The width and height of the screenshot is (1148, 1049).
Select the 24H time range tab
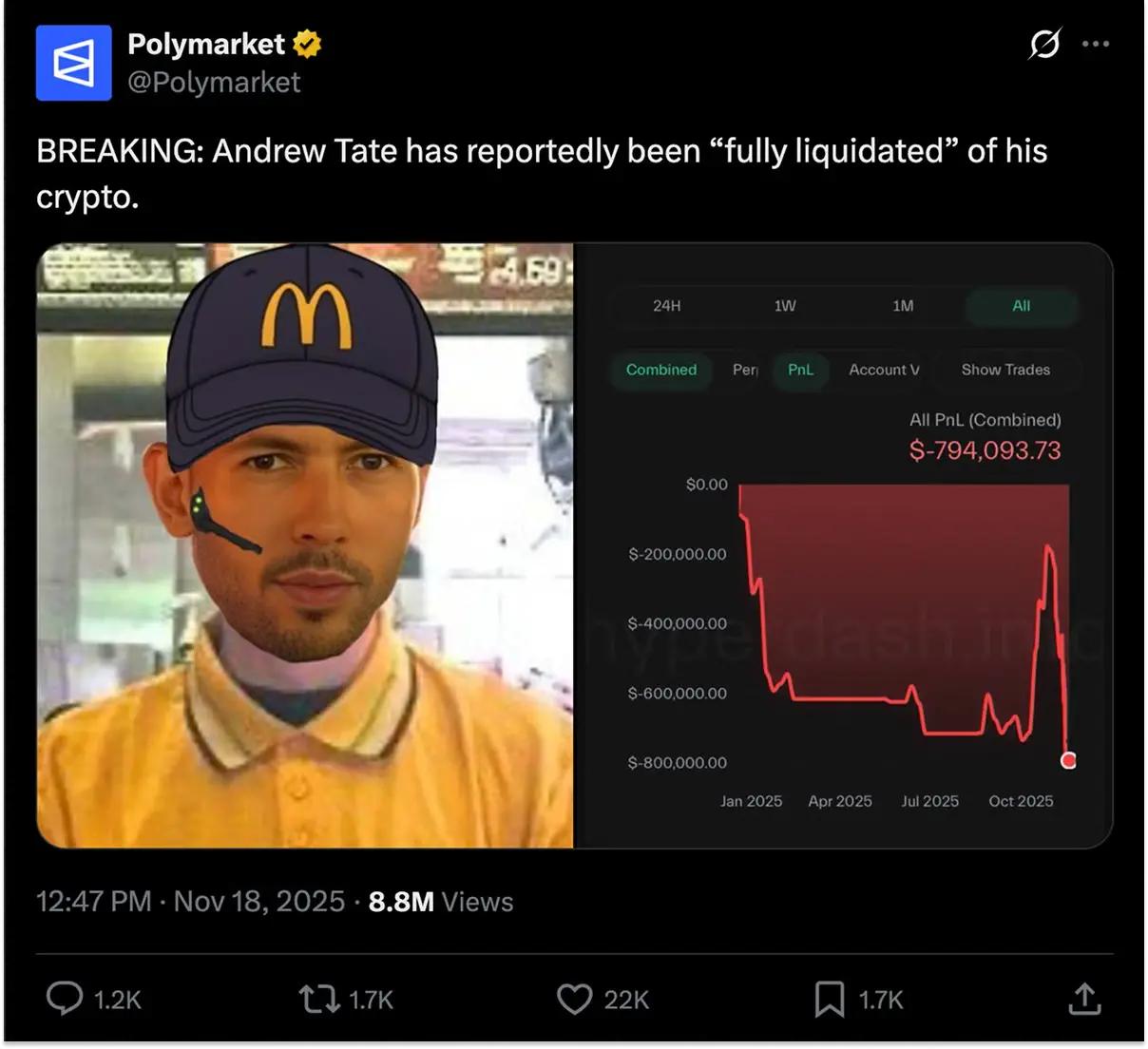point(666,306)
